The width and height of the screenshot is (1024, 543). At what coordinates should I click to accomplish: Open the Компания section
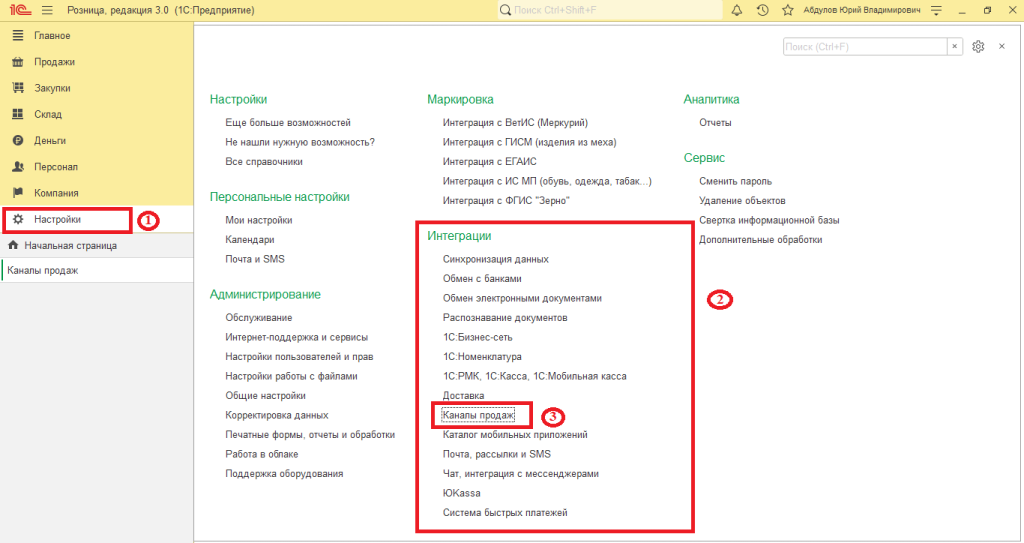97,193
